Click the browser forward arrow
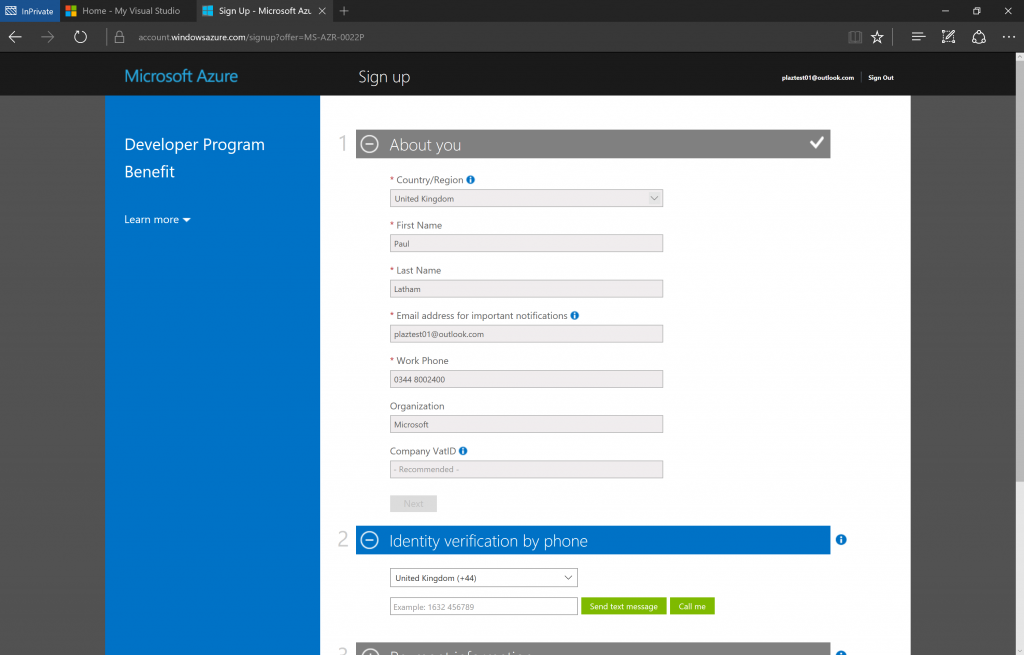Screen dimensions: 1024x655 48,37
